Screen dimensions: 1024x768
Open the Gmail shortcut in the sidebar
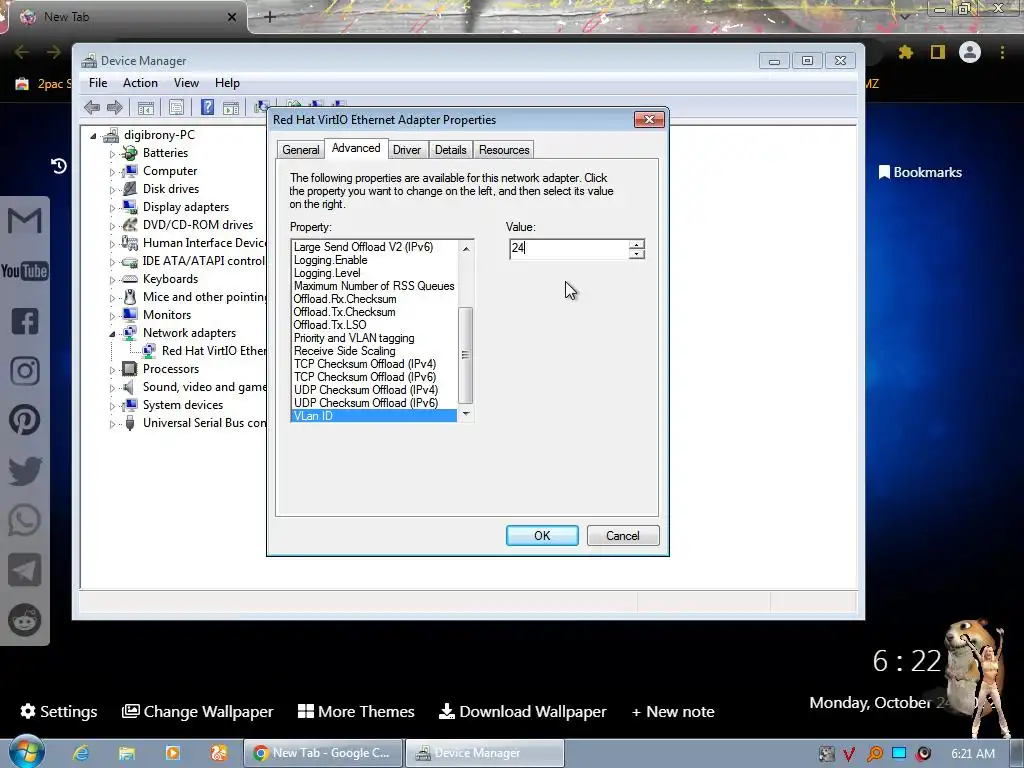[x=25, y=221]
